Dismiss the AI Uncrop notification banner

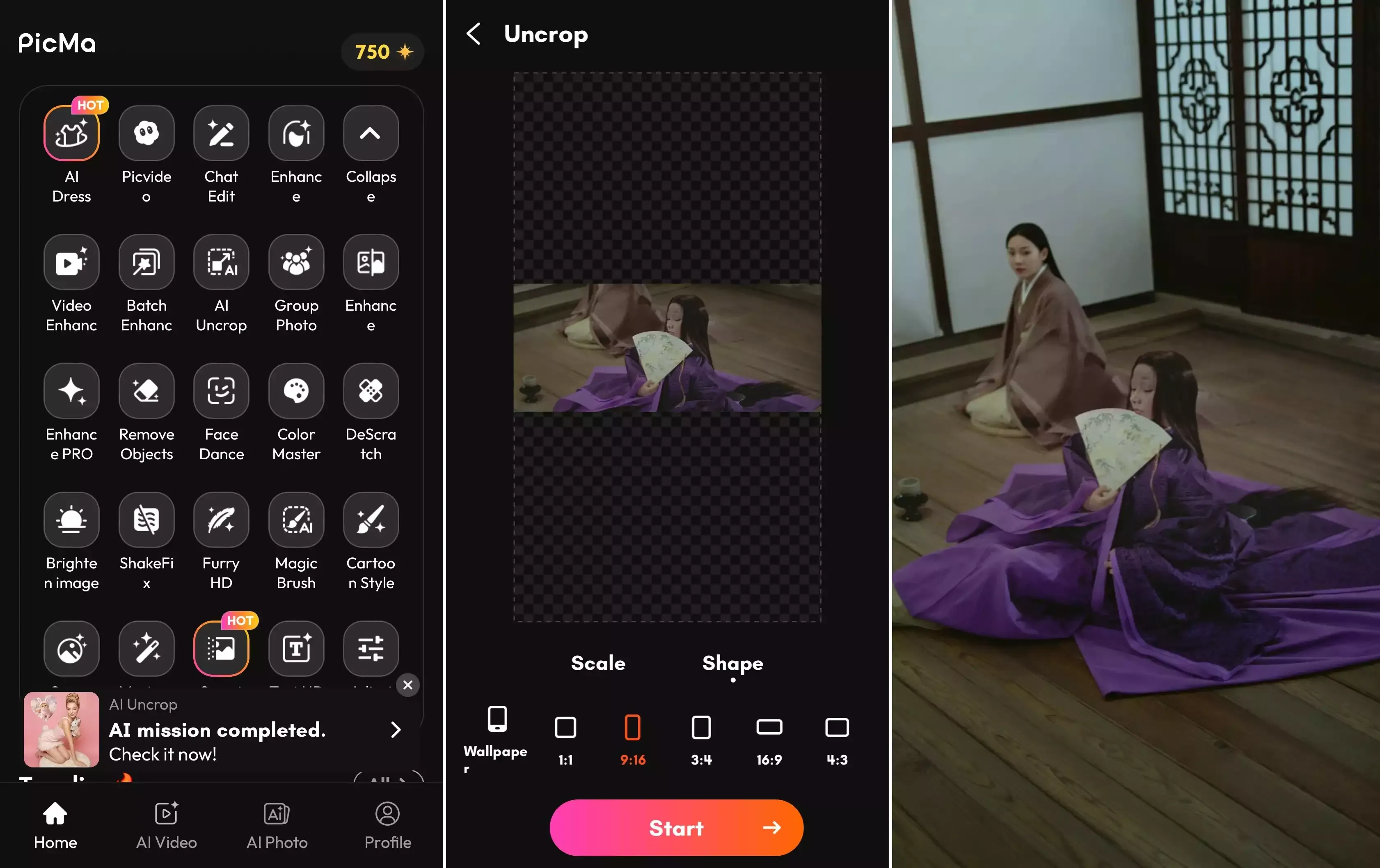(x=407, y=685)
